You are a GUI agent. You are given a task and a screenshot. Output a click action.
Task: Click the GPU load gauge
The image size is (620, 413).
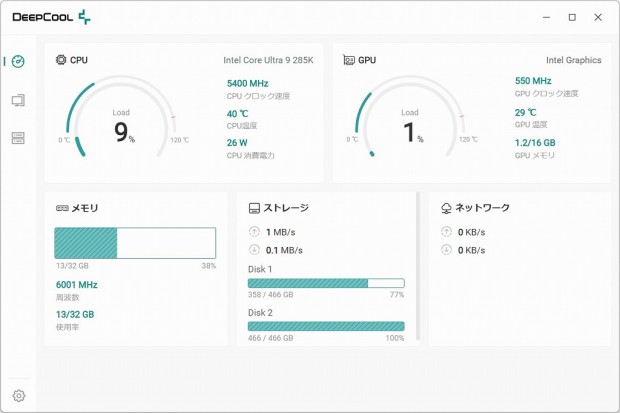[x=409, y=125]
